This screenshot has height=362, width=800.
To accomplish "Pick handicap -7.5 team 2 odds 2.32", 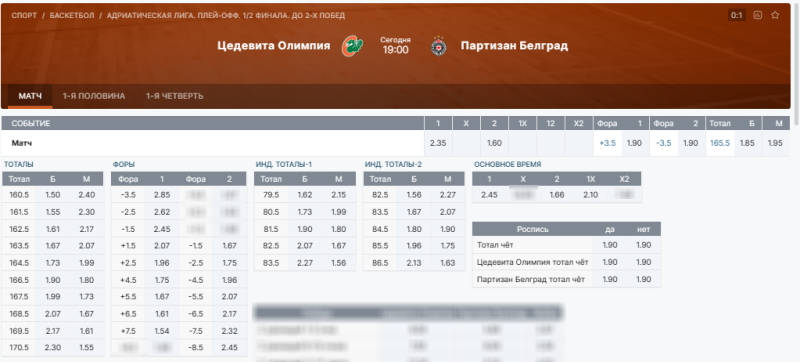I will (x=230, y=331).
